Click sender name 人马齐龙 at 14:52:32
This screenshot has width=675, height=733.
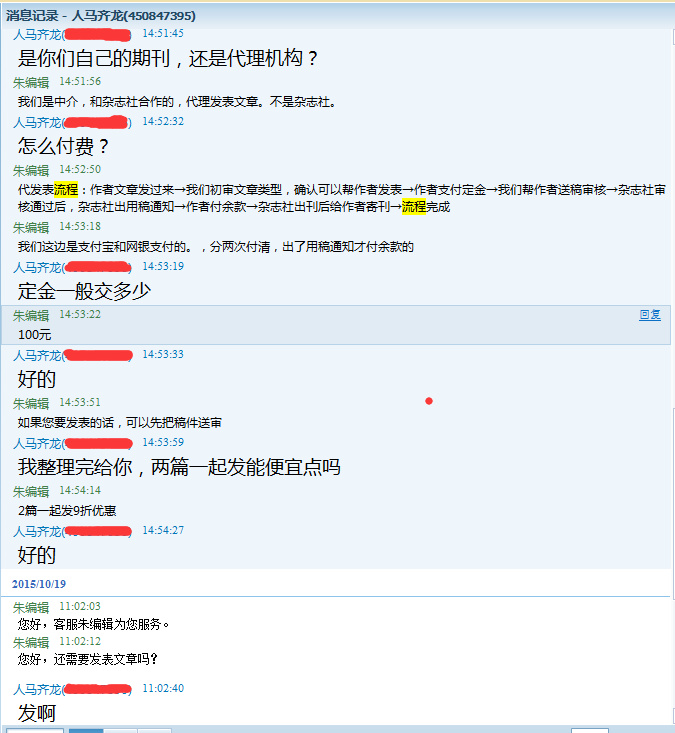click(37, 122)
